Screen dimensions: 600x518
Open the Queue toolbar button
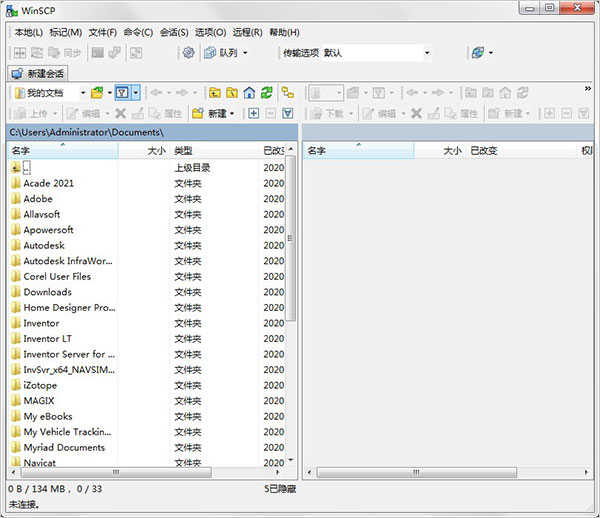click(221, 52)
